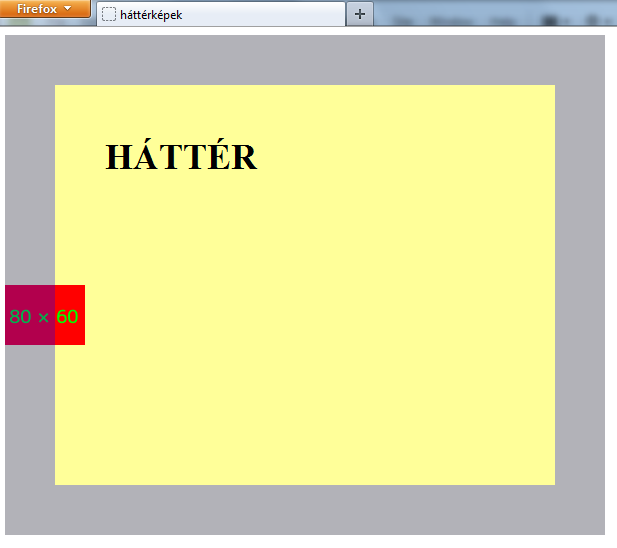The height and width of the screenshot is (548, 617).
Task: Open the orange Firefox menu button
Action: point(45,9)
